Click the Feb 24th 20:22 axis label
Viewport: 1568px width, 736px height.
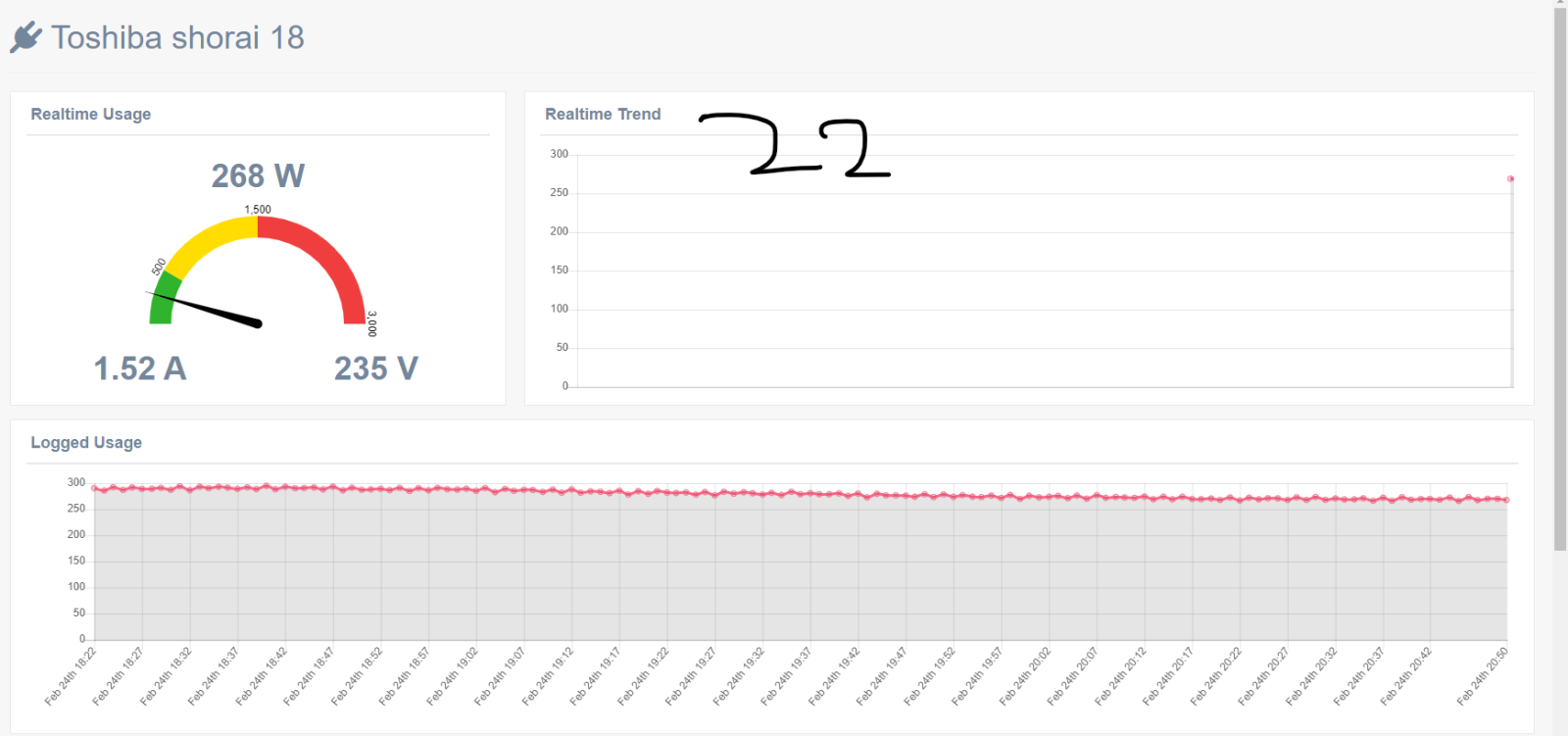1216,676
